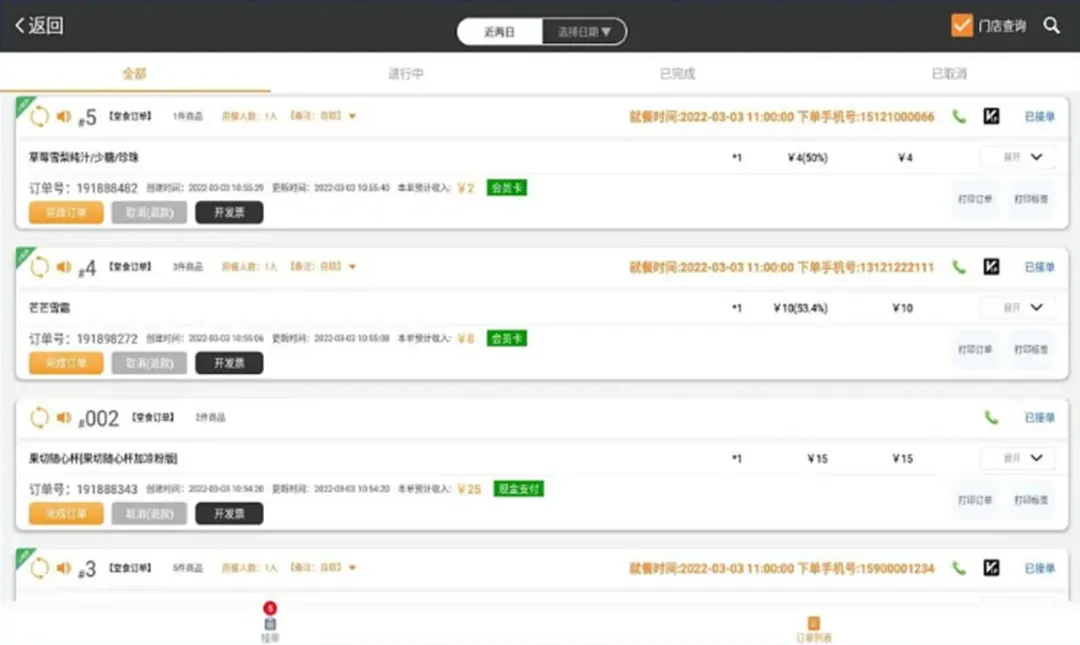Click the refresh circle icon on order #002
The height and width of the screenshot is (645, 1080).
(x=40, y=418)
